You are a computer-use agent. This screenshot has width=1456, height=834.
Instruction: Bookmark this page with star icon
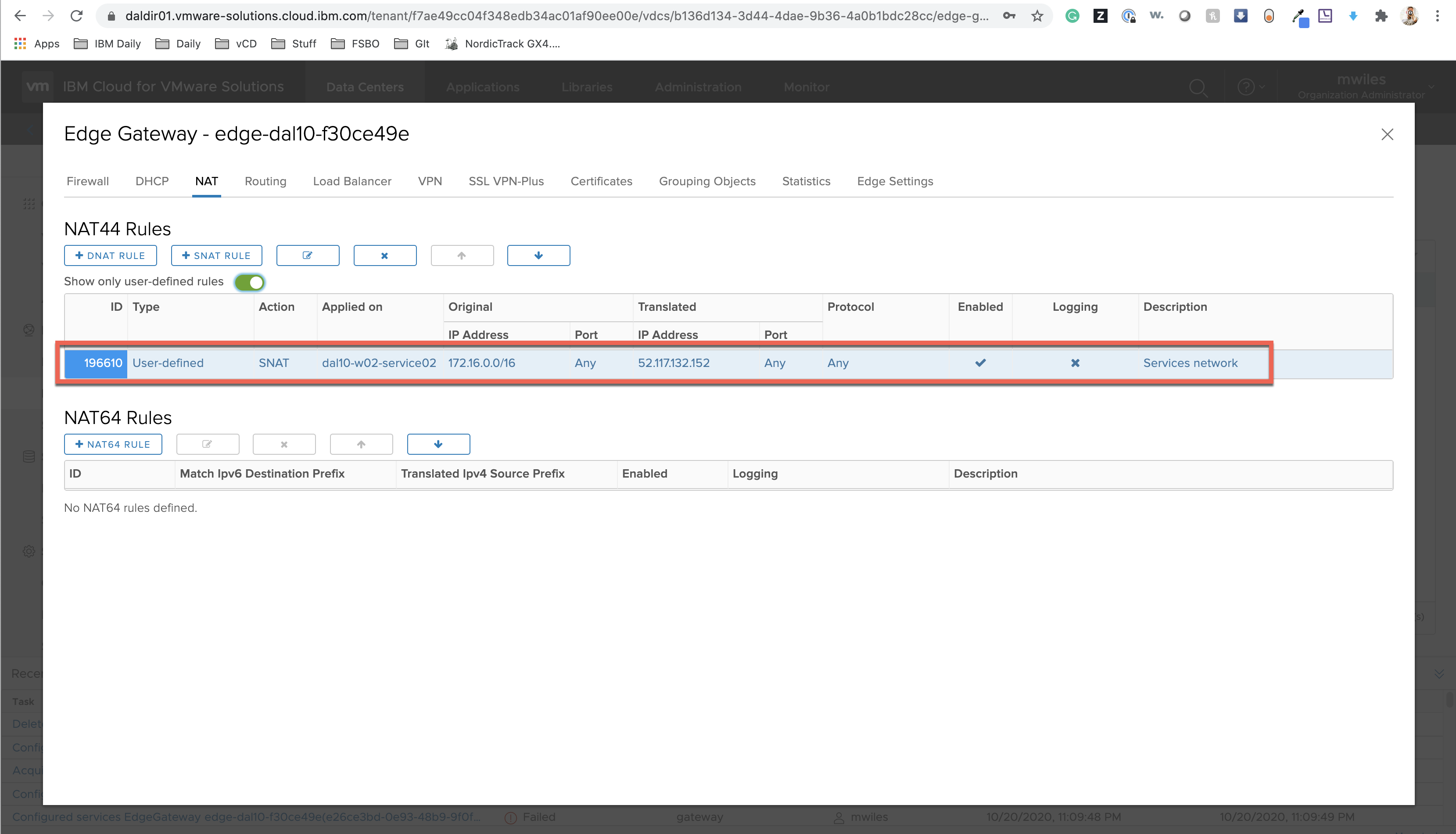click(x=1037, y=16)
